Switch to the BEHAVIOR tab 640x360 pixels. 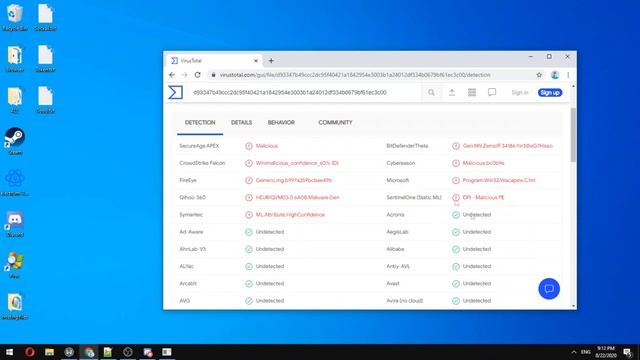coord(281,122)
